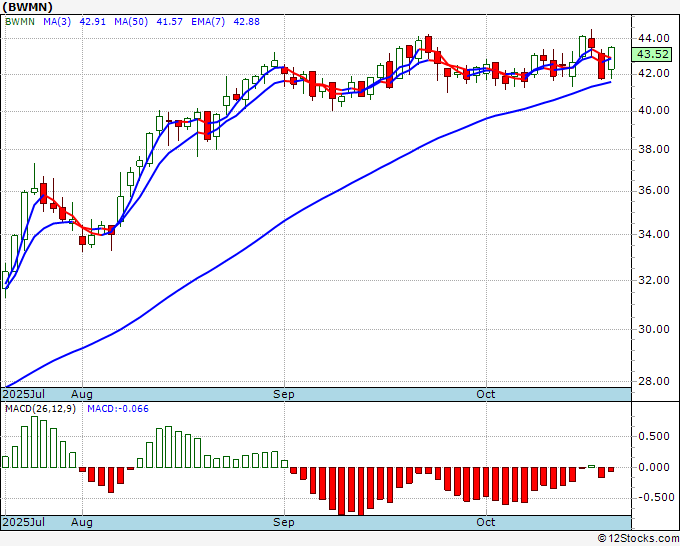This screenshot has height=546, width=680.
Task: Click the 0.500 MACD axis label
Action: click(x=654, y=436)
